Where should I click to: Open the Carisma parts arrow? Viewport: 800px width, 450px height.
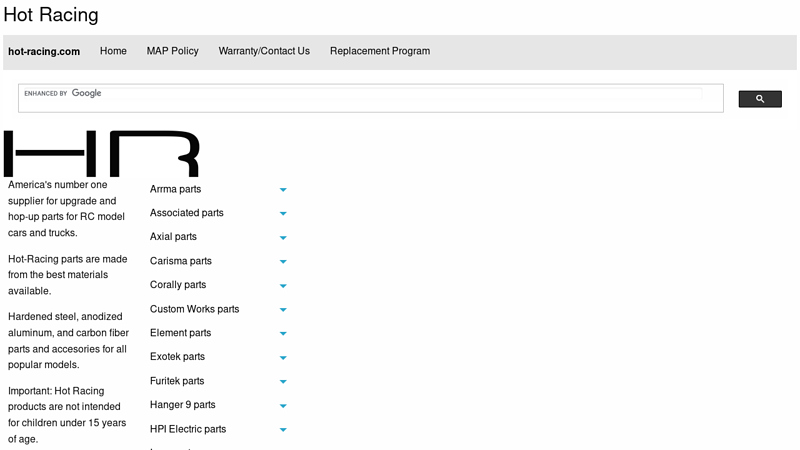click(x=283, y=262)
